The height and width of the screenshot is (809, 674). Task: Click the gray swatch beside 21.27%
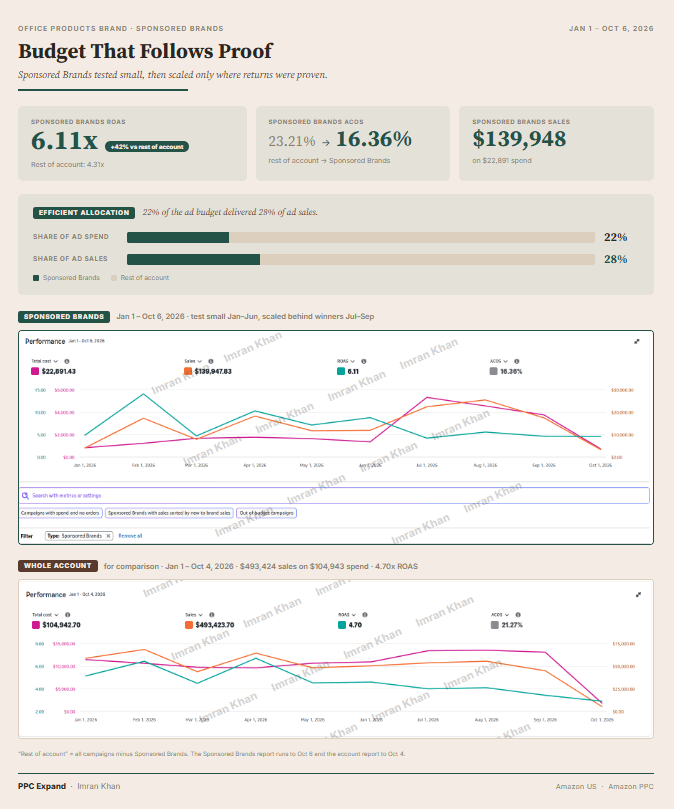click(495, 625)
